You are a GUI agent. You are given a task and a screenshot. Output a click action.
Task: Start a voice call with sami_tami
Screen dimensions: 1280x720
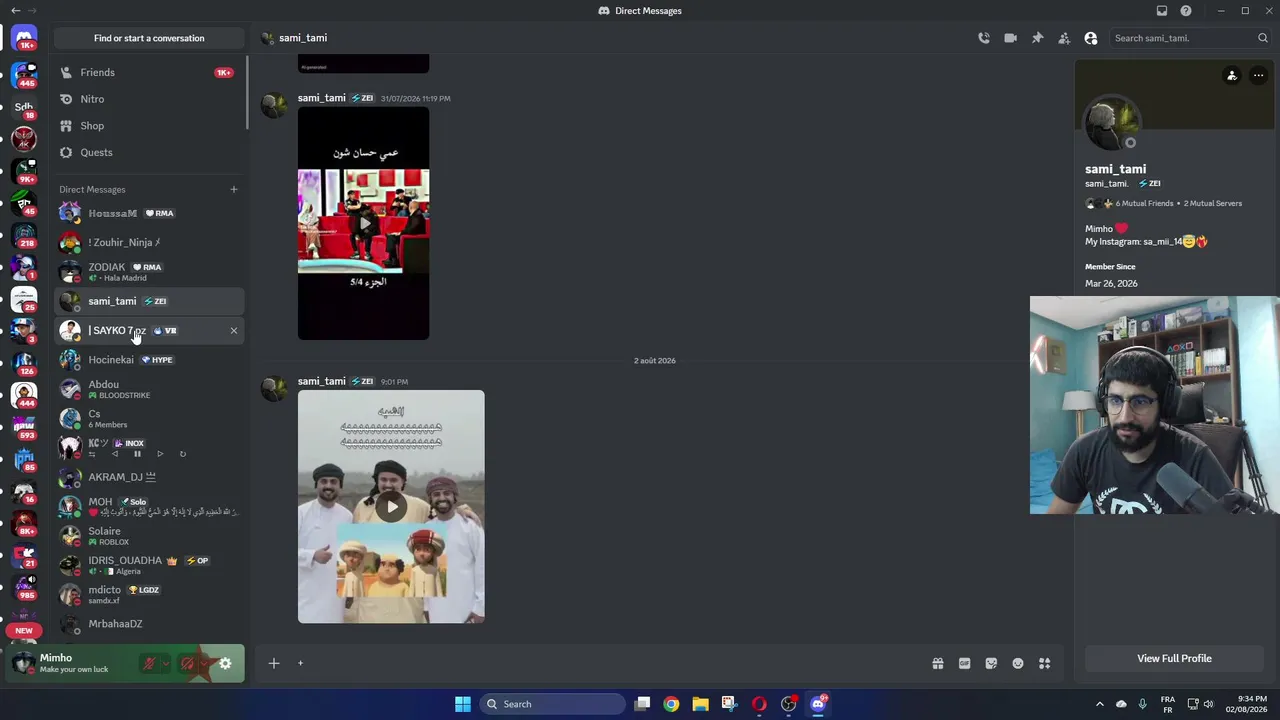tap(984, 38)
